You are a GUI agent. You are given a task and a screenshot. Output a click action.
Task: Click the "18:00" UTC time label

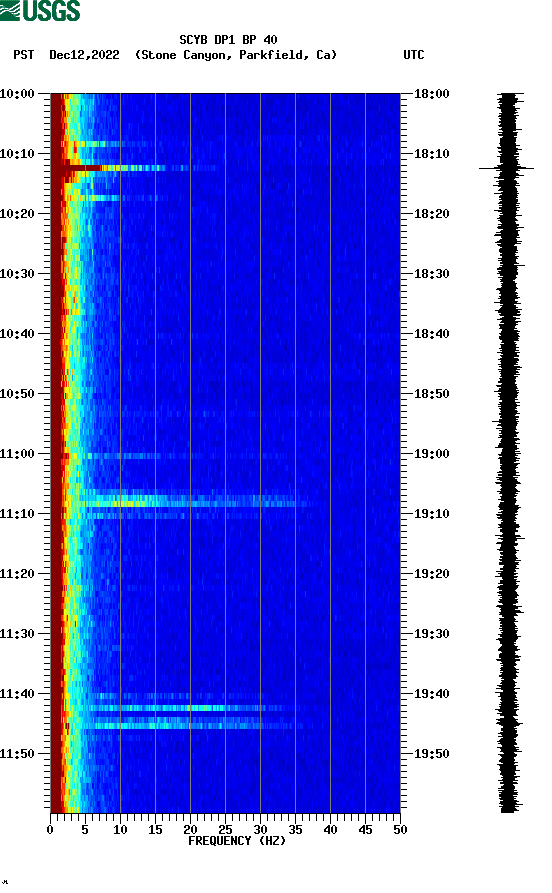432,94
